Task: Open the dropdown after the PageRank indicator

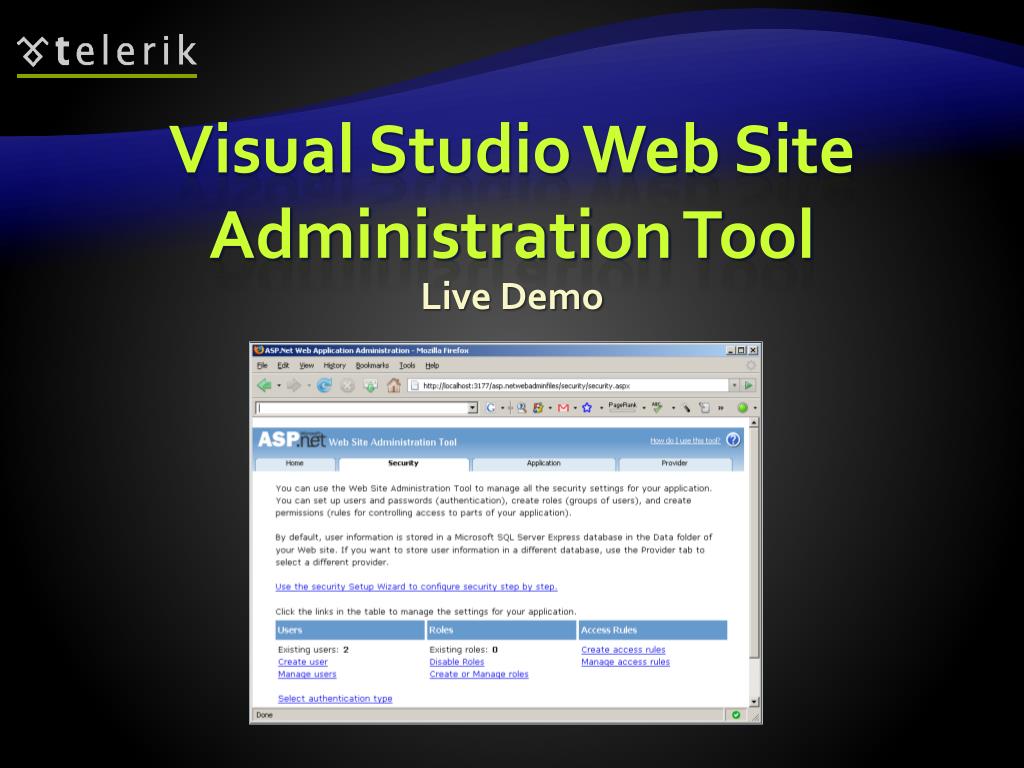Action: coord(644,408)
